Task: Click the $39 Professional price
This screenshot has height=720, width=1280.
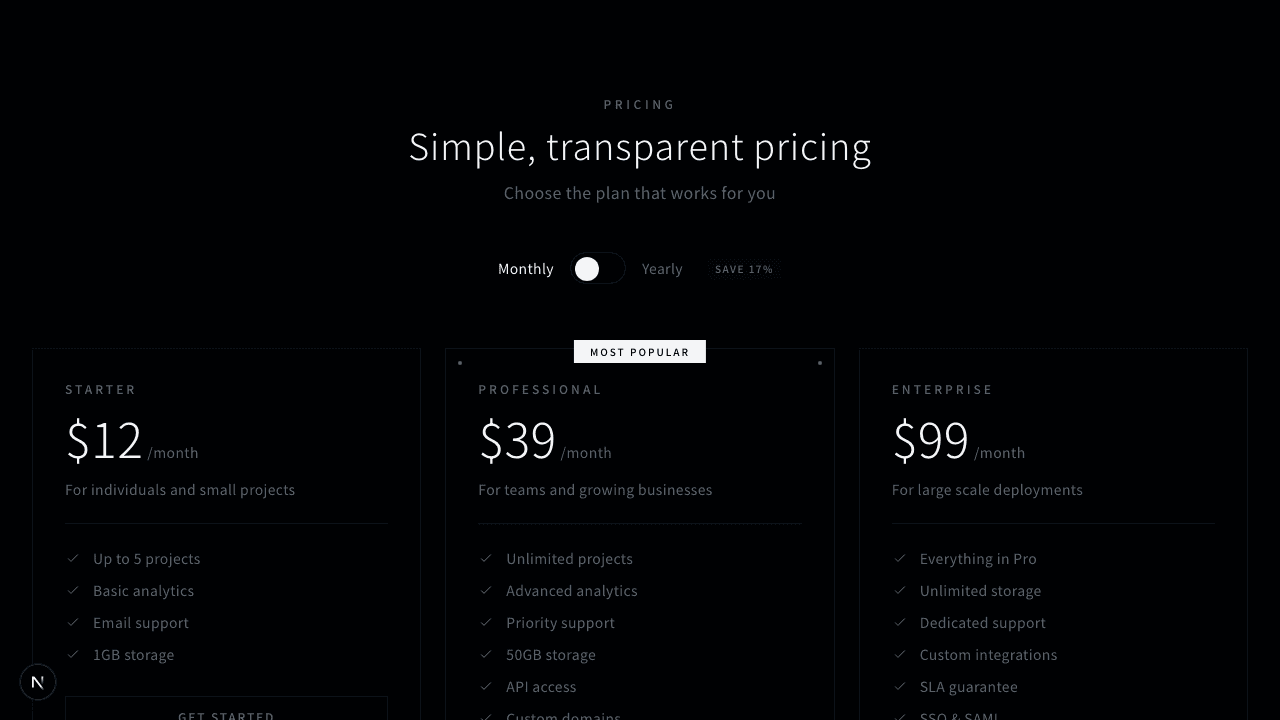Action: click(x=518, y=441)
